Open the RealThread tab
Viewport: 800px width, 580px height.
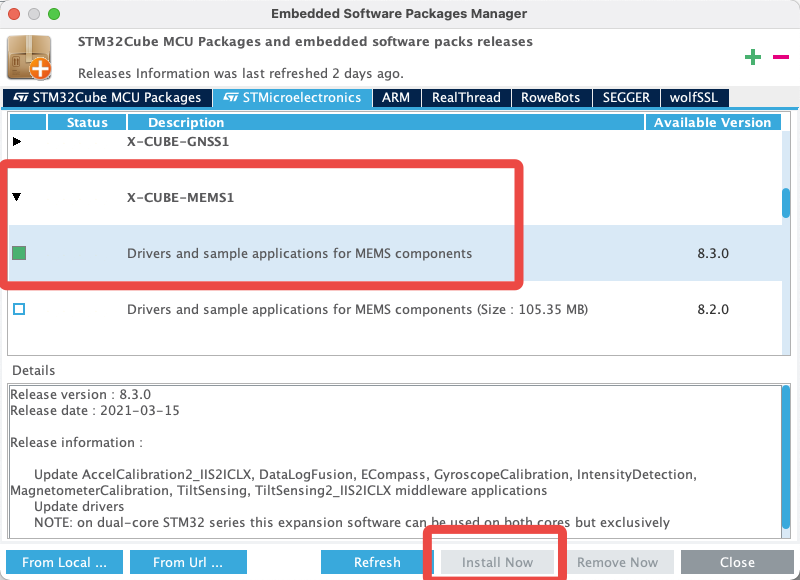[x=466, y=97]
